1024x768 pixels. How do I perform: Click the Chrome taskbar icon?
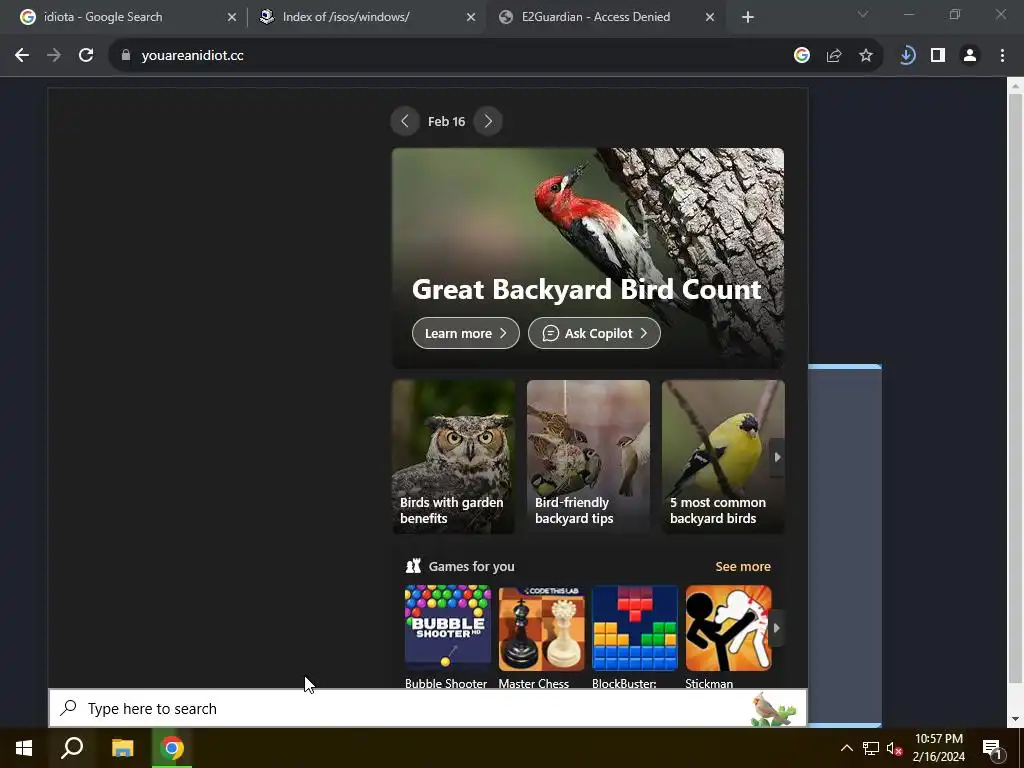coord(172,748)
